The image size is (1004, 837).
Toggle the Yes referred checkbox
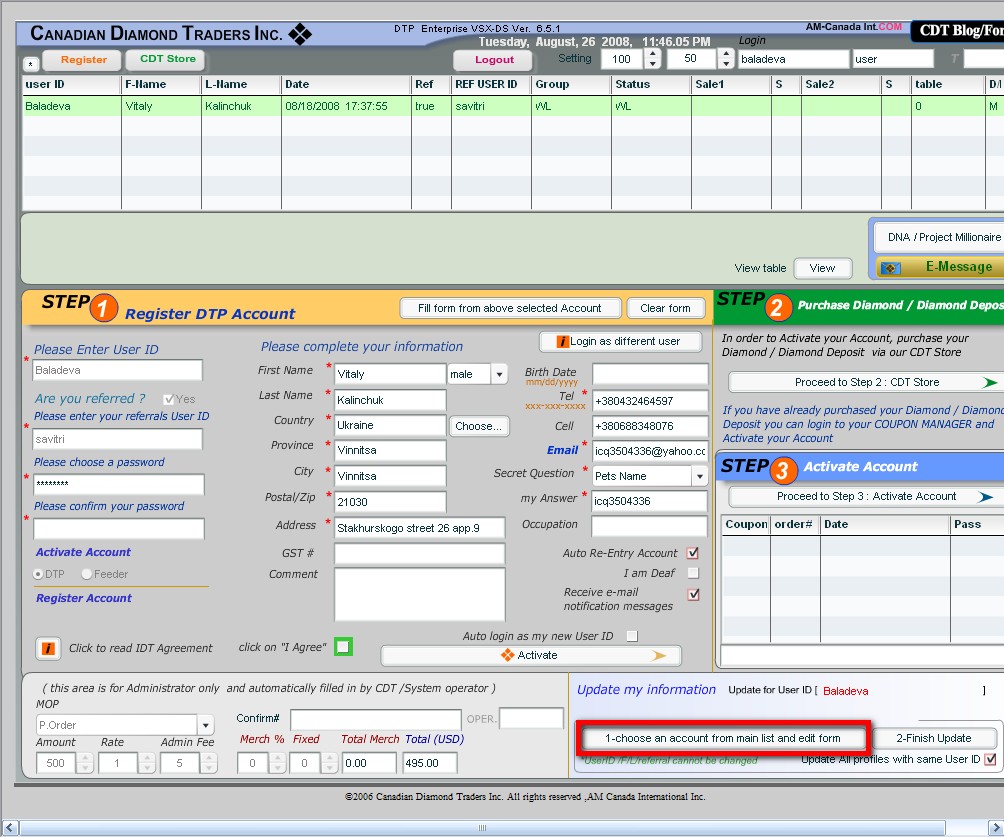pos(169,399)
